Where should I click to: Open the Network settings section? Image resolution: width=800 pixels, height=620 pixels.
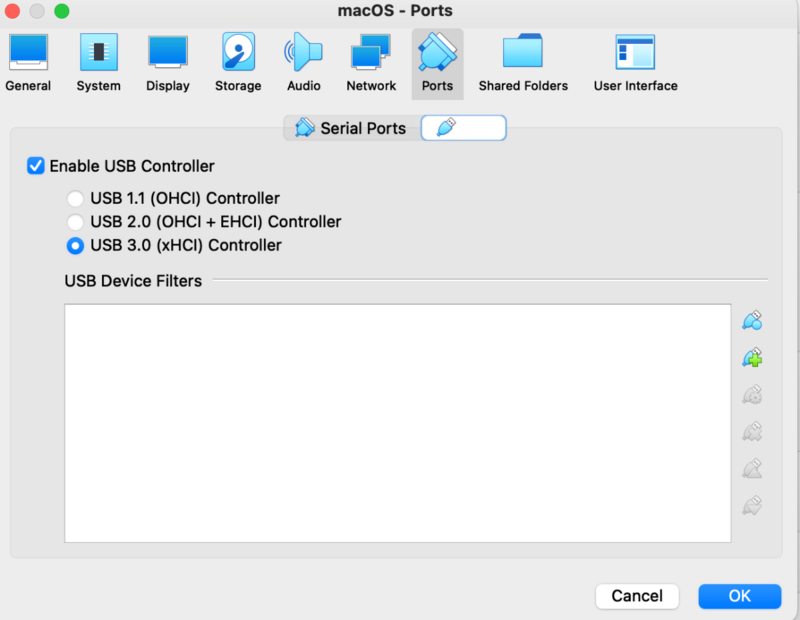(x=371, y=63)
